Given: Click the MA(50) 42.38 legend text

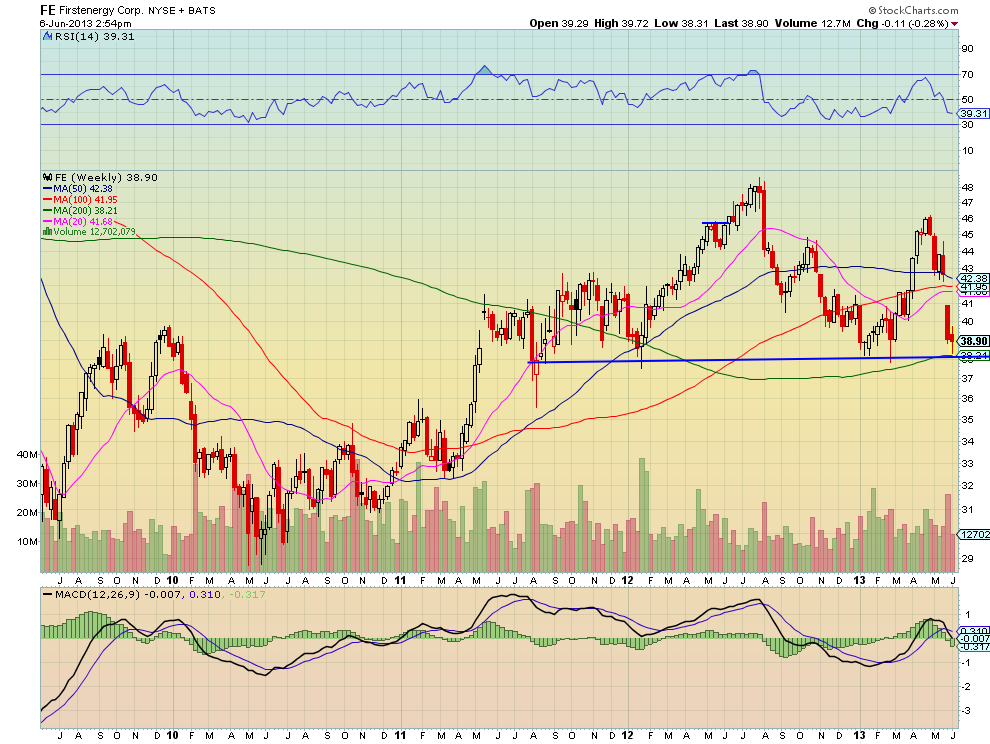Looking at the screenshot, I should point(83,189).
